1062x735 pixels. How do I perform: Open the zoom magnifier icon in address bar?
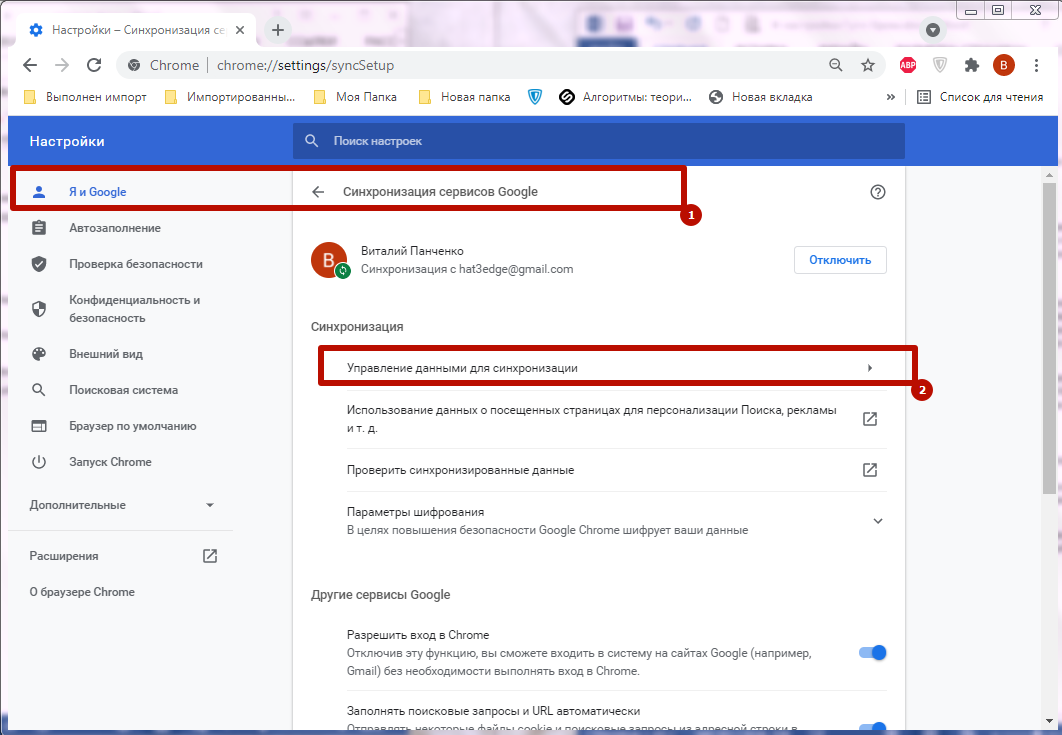[836, 65]
